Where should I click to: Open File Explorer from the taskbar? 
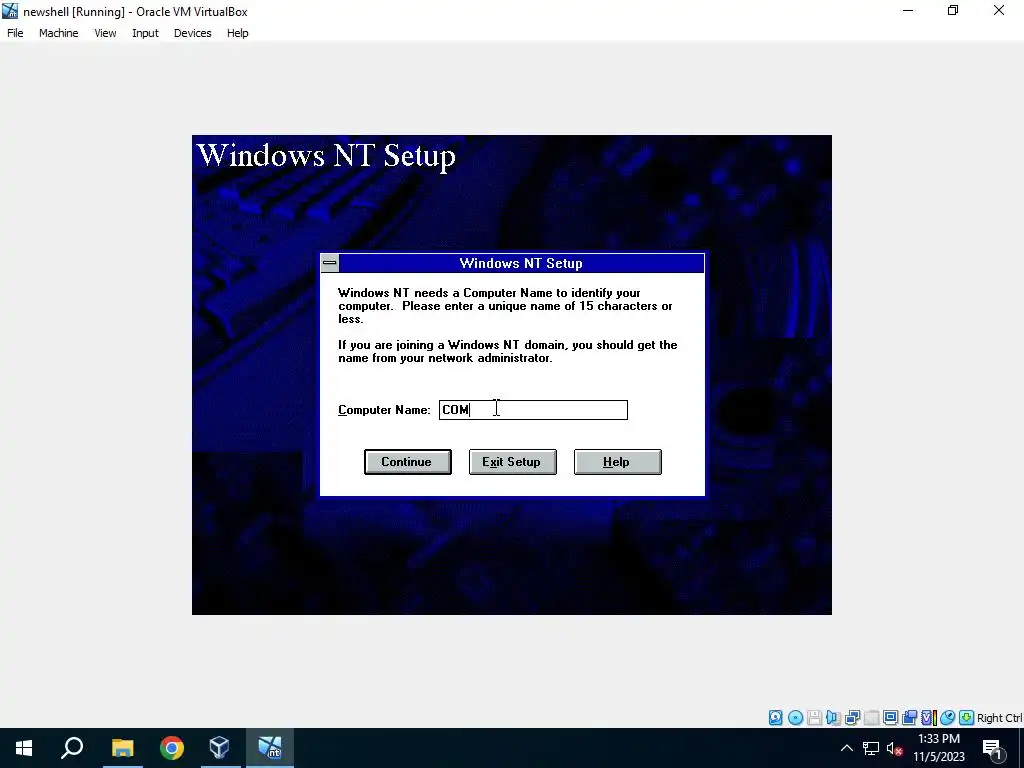pos(122,748)
